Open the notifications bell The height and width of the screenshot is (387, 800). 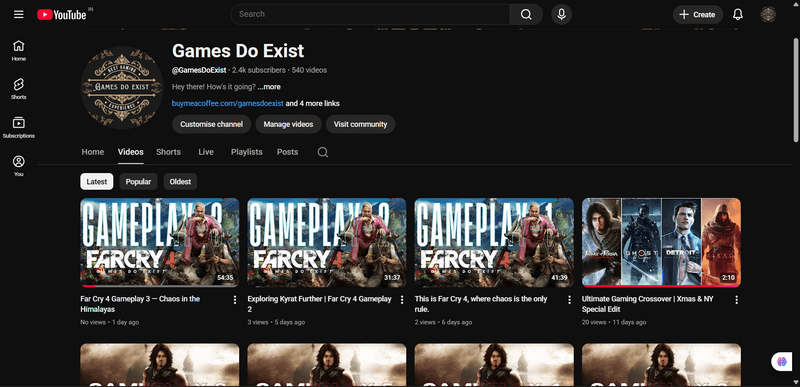point(738,14)
